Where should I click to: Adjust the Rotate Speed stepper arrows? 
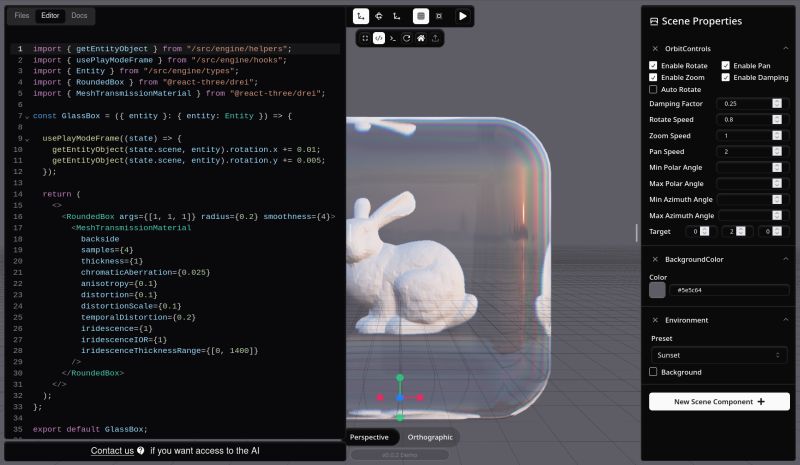(x=777, y=119)
